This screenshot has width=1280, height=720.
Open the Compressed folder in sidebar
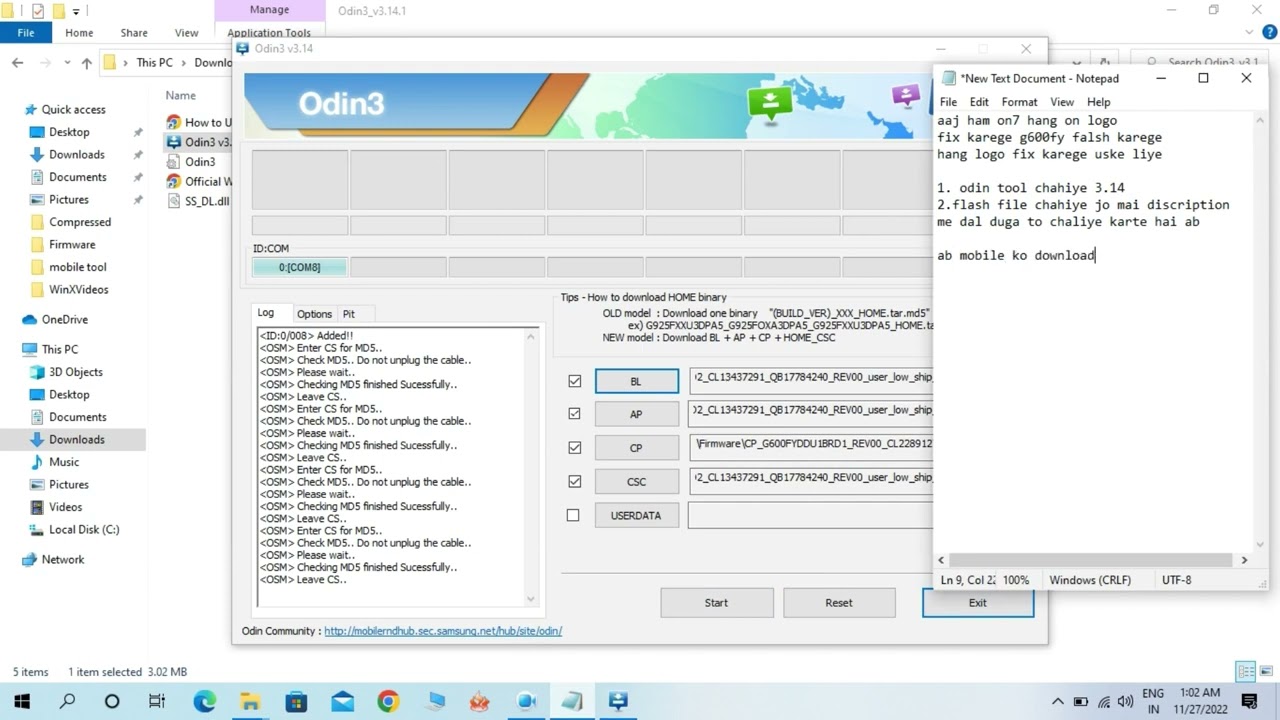(80, 222)
